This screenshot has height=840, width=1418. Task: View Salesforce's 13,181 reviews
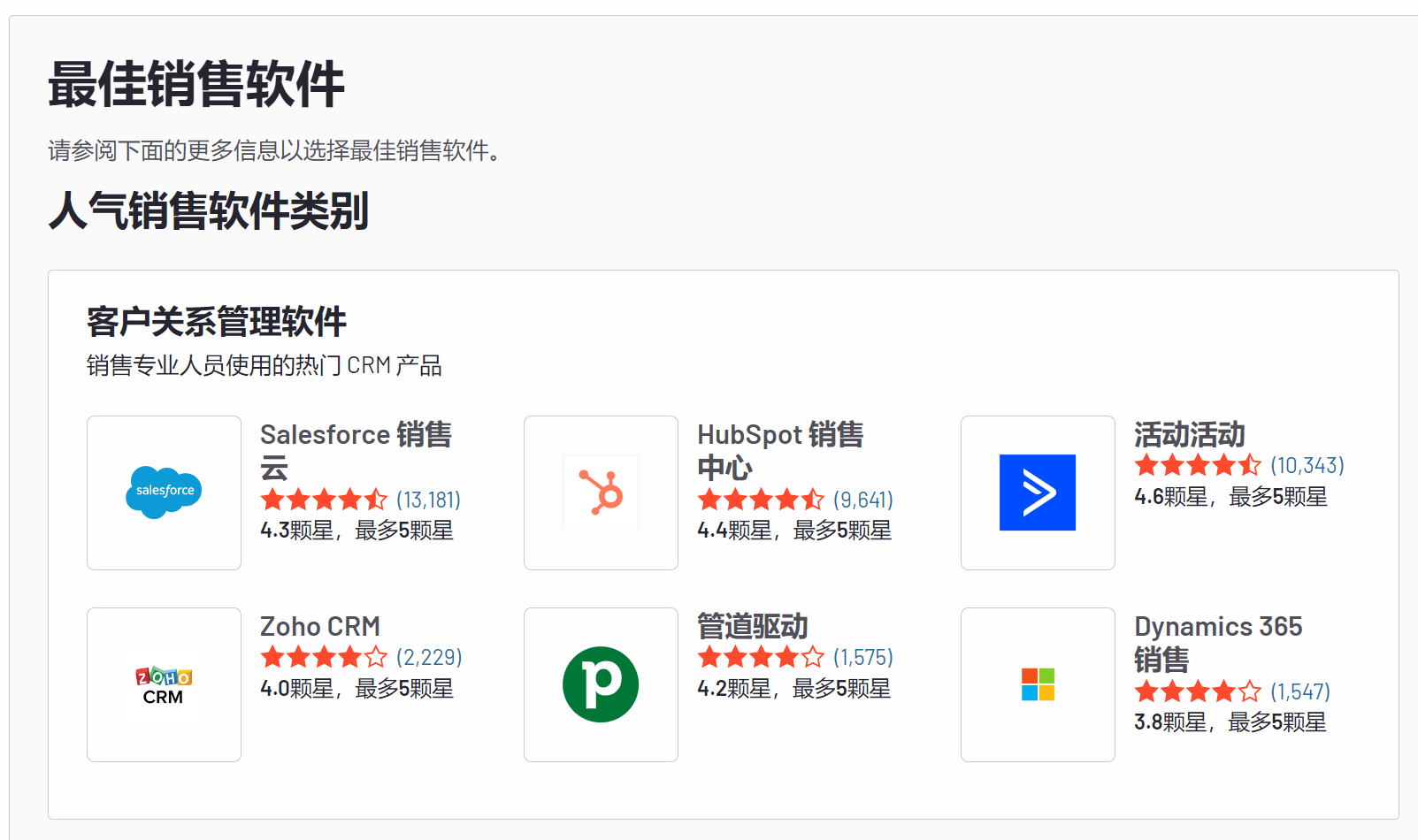click(427, 500)
